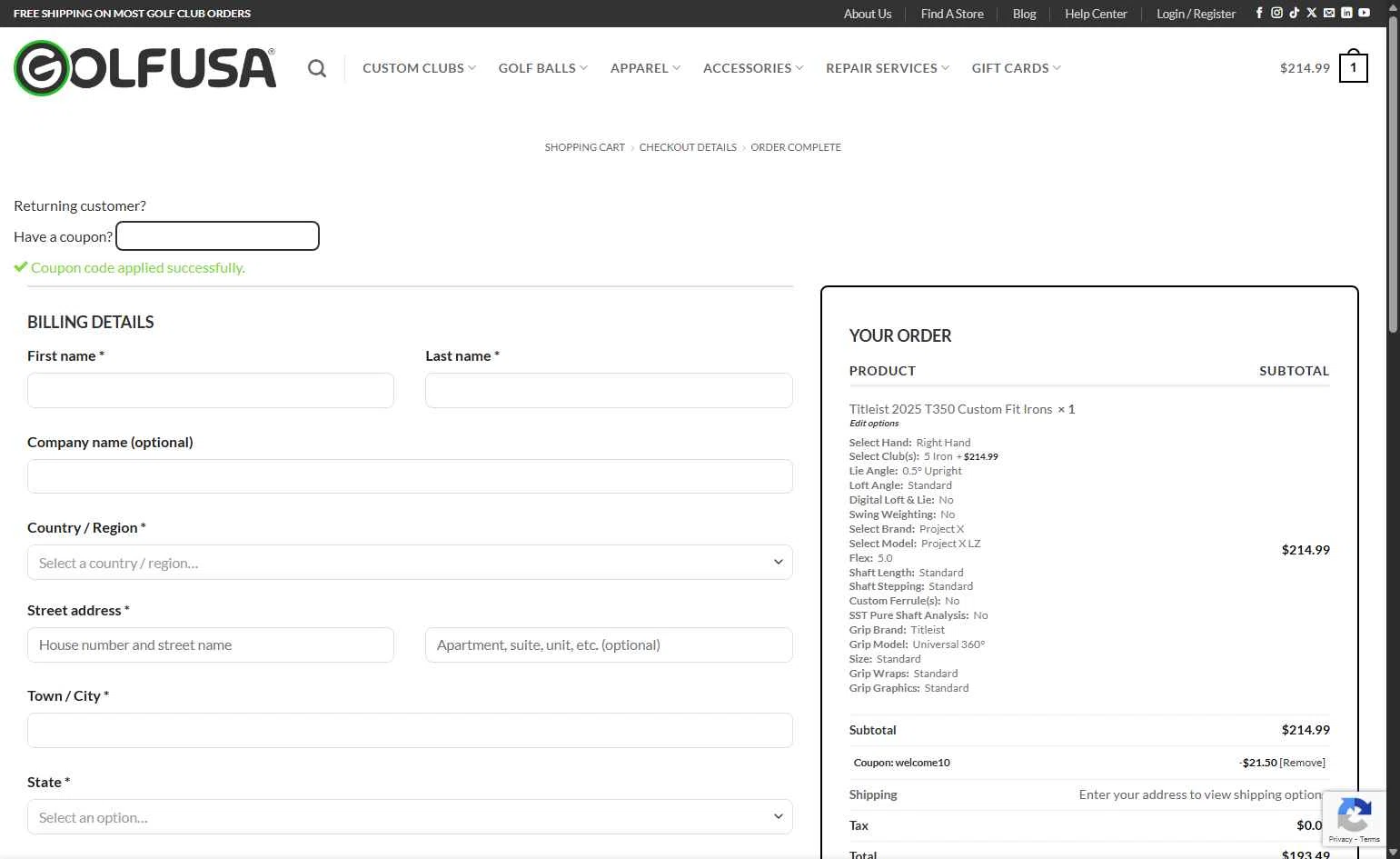Screen dimensions: 1400x859
Task: Go to Find A Store
Action: (952, 14)
